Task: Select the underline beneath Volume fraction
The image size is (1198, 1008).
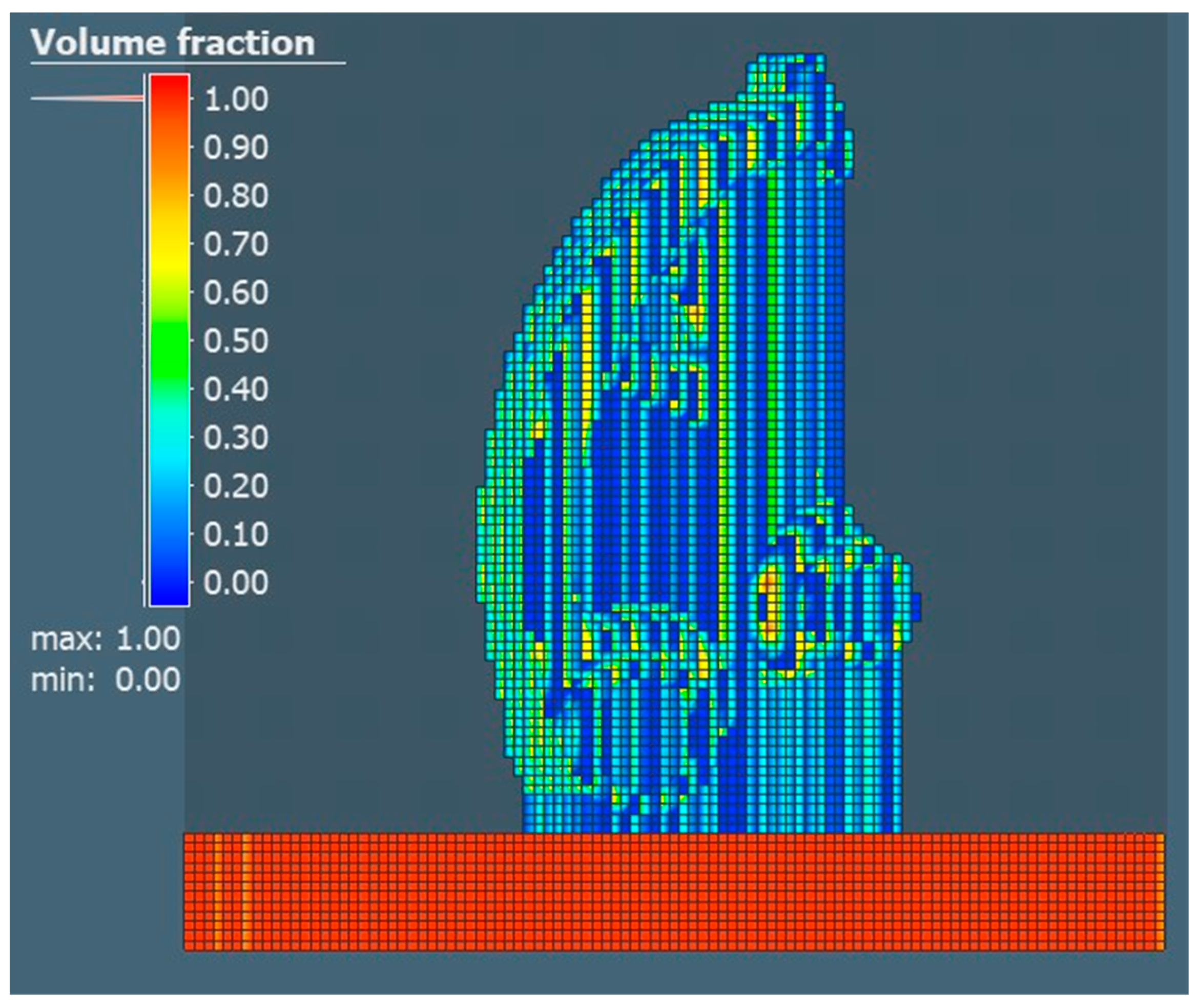Action: point(189,63)
